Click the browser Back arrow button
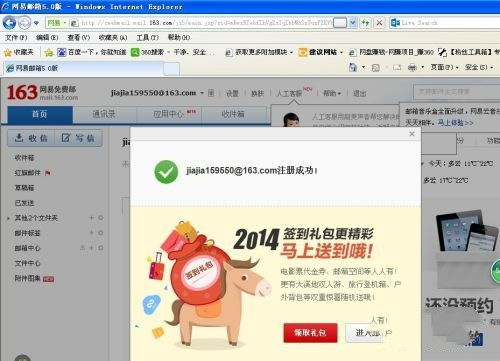This screenshot has width=500, height=361. click(x=9, y=23)
